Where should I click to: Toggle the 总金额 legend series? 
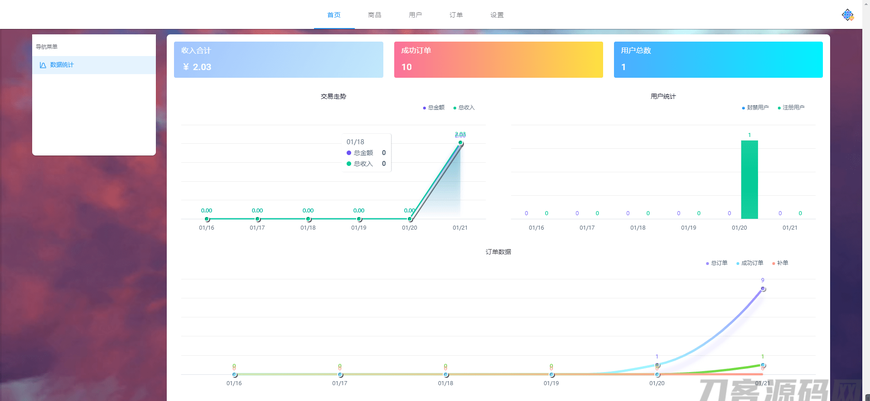tap(434, 107)
